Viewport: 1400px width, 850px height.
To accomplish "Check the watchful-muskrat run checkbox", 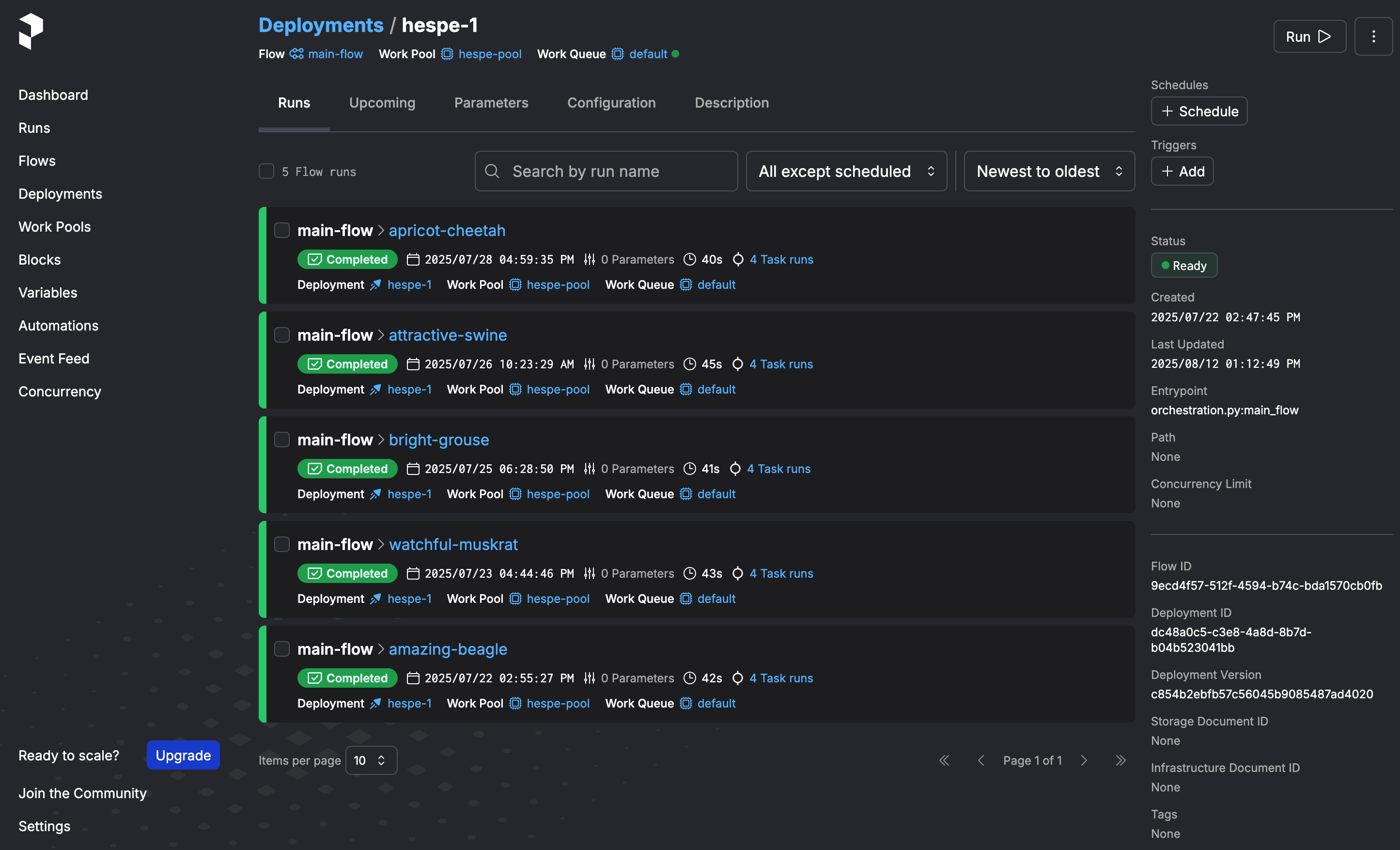I will (282, 544).
